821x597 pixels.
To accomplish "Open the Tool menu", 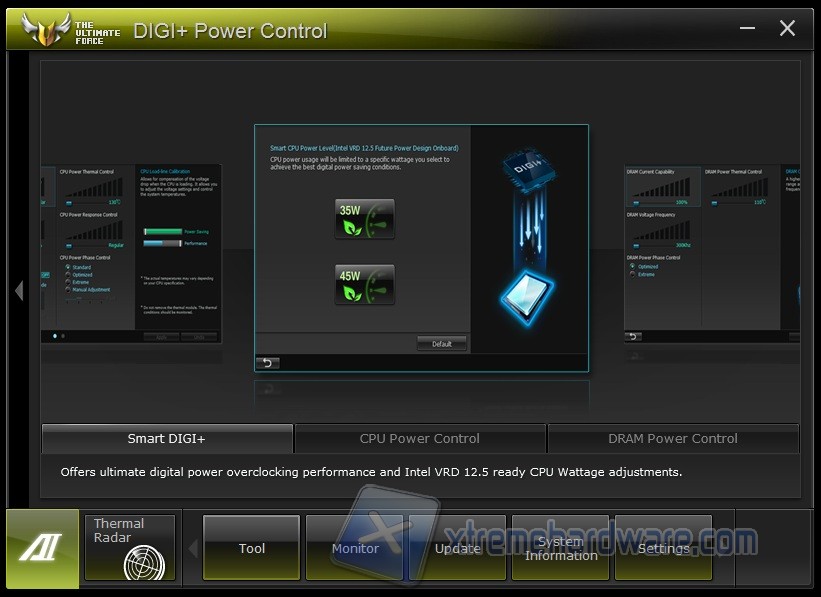I will coord(252,548).
